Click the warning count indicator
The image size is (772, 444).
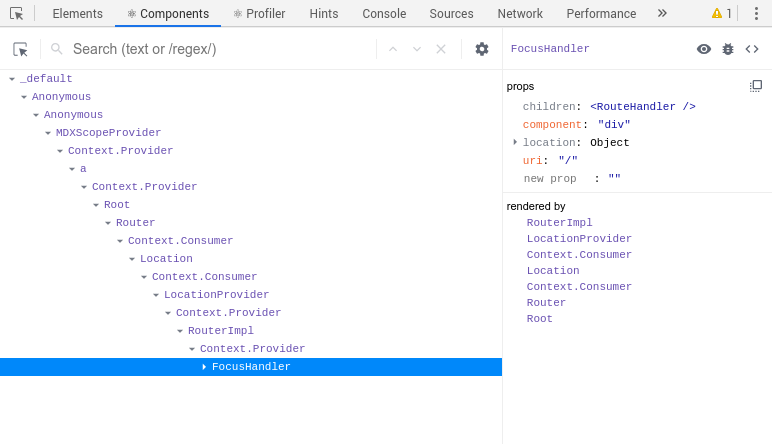(721, 13)
